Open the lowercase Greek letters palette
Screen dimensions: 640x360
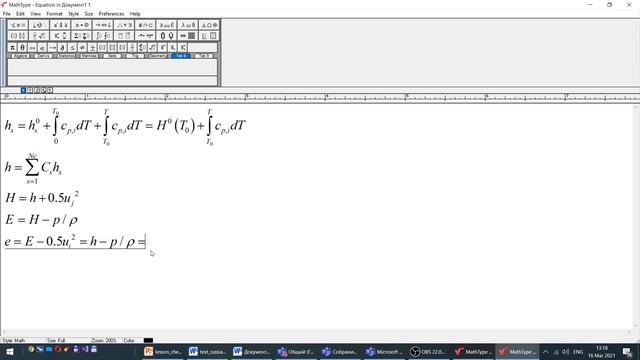[x=188, y=25]
